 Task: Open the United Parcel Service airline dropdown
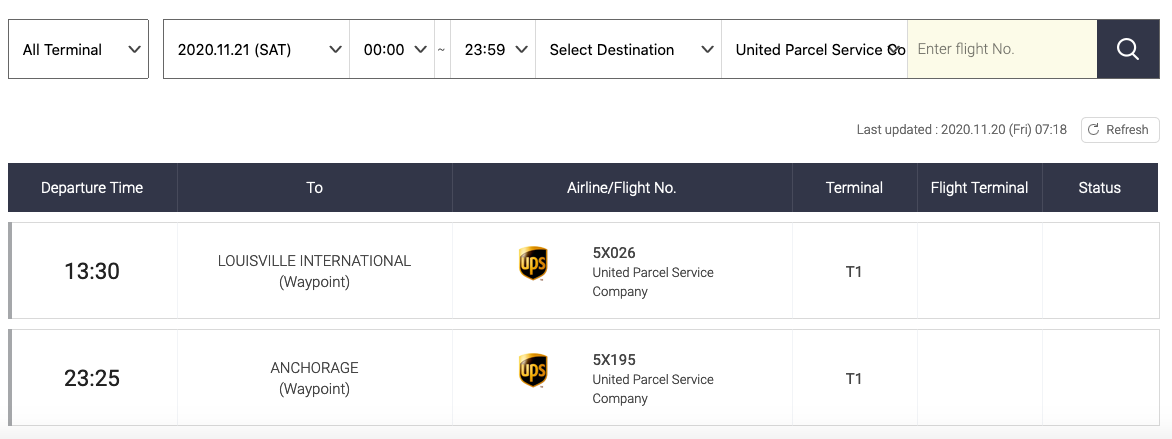pyautogui.click(x=814, y=49)
